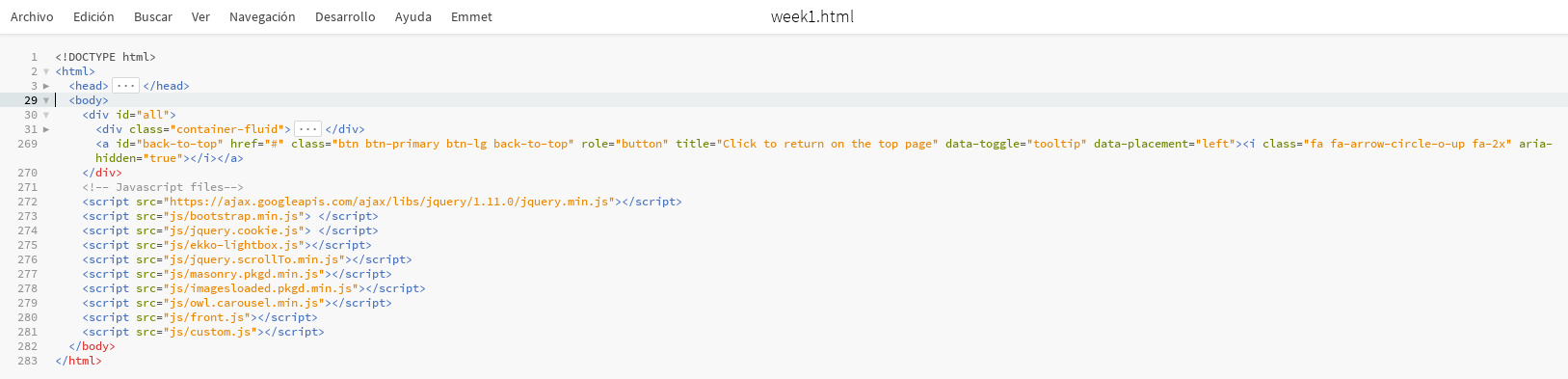
Task: Click the ellipsis placeholder in container-fluid div
Action: pyautogui.click(x=307, y=129)
